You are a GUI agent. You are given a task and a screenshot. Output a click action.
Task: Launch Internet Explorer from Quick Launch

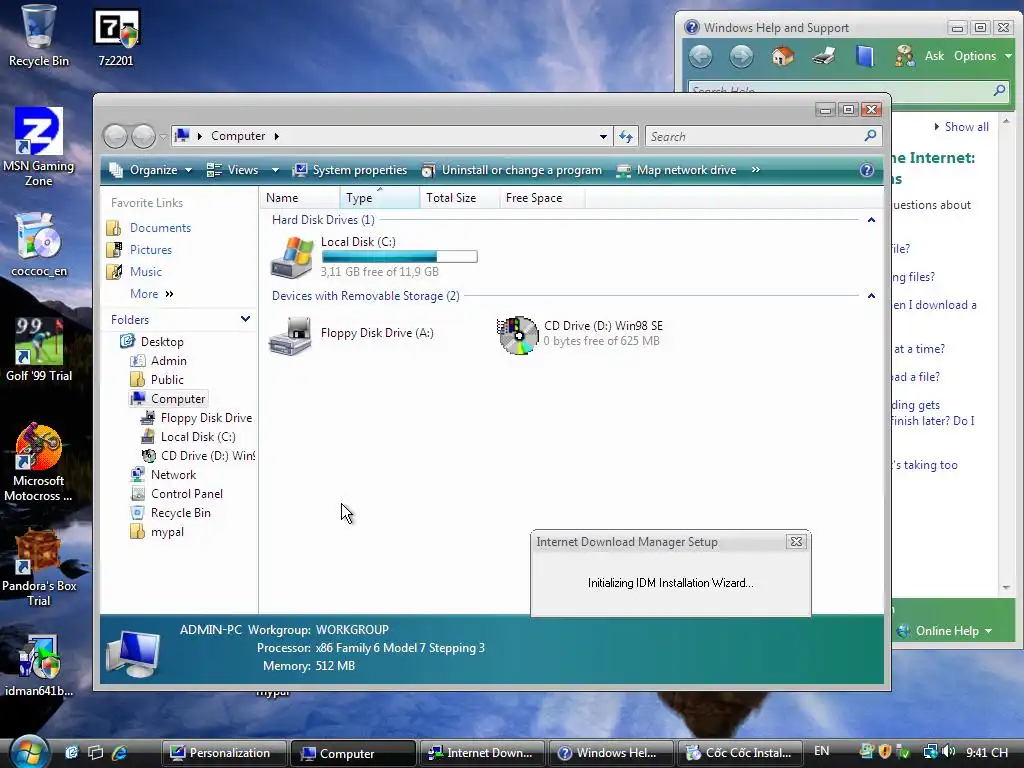pos(120,753)
